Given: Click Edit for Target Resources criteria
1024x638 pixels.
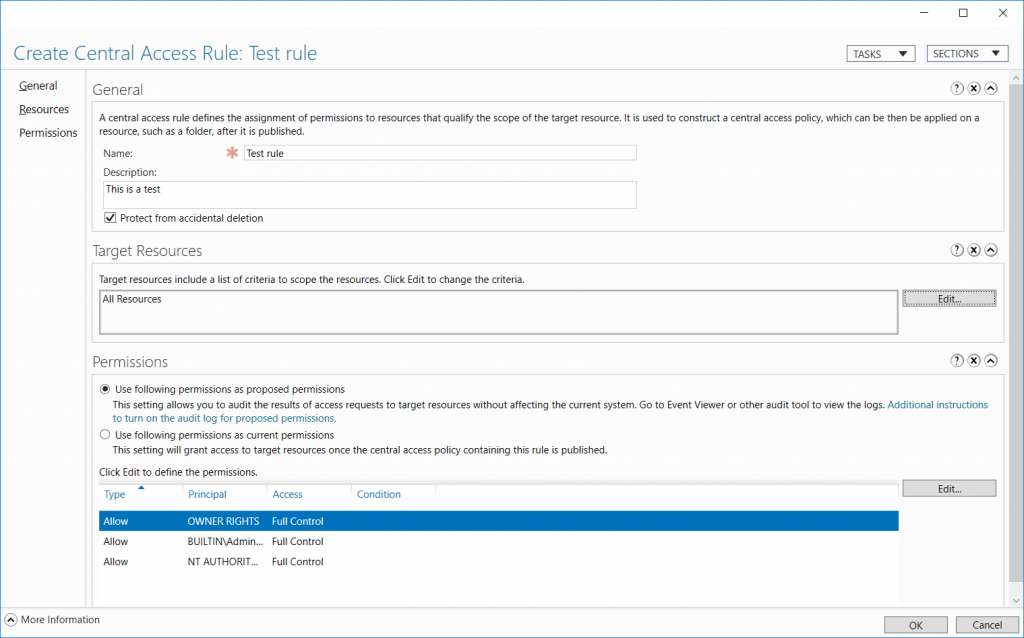Looking at the screenshot, I should (x=948, y=297).
